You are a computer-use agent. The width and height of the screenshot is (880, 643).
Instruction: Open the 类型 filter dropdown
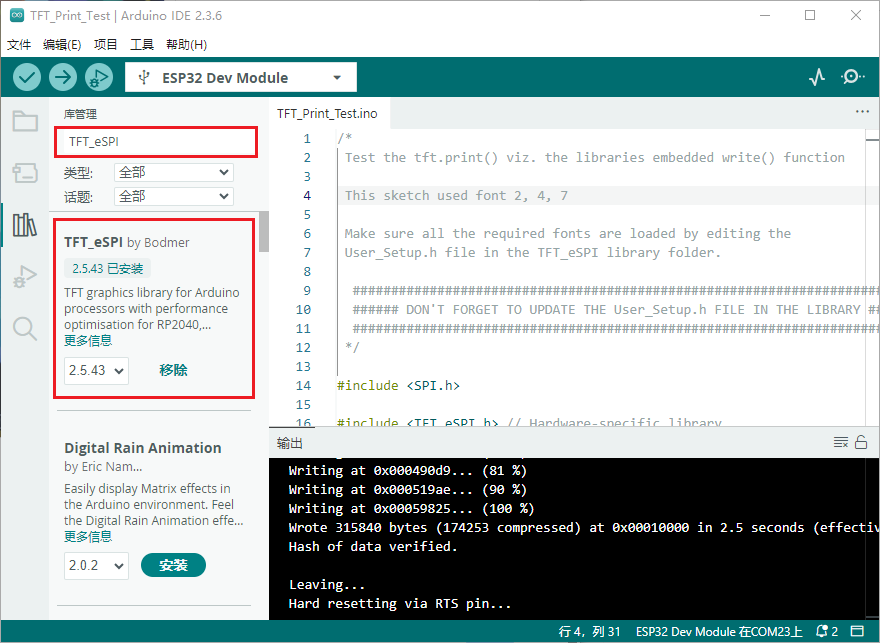[174, 172]
